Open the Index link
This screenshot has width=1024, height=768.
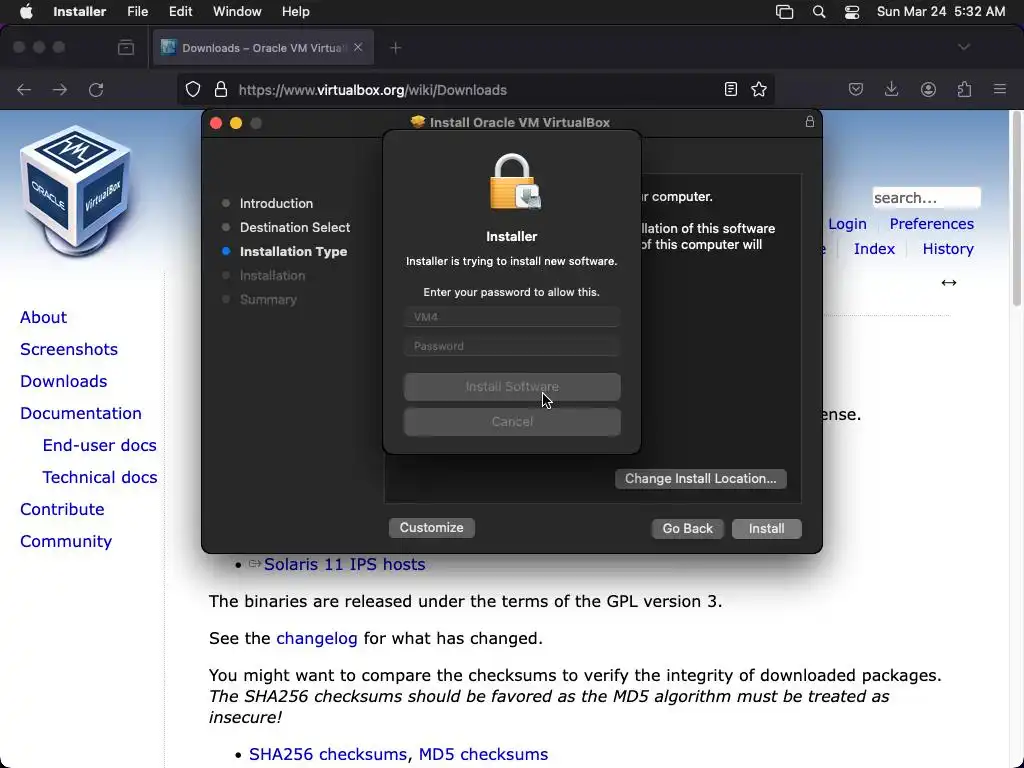pos(874,249)
